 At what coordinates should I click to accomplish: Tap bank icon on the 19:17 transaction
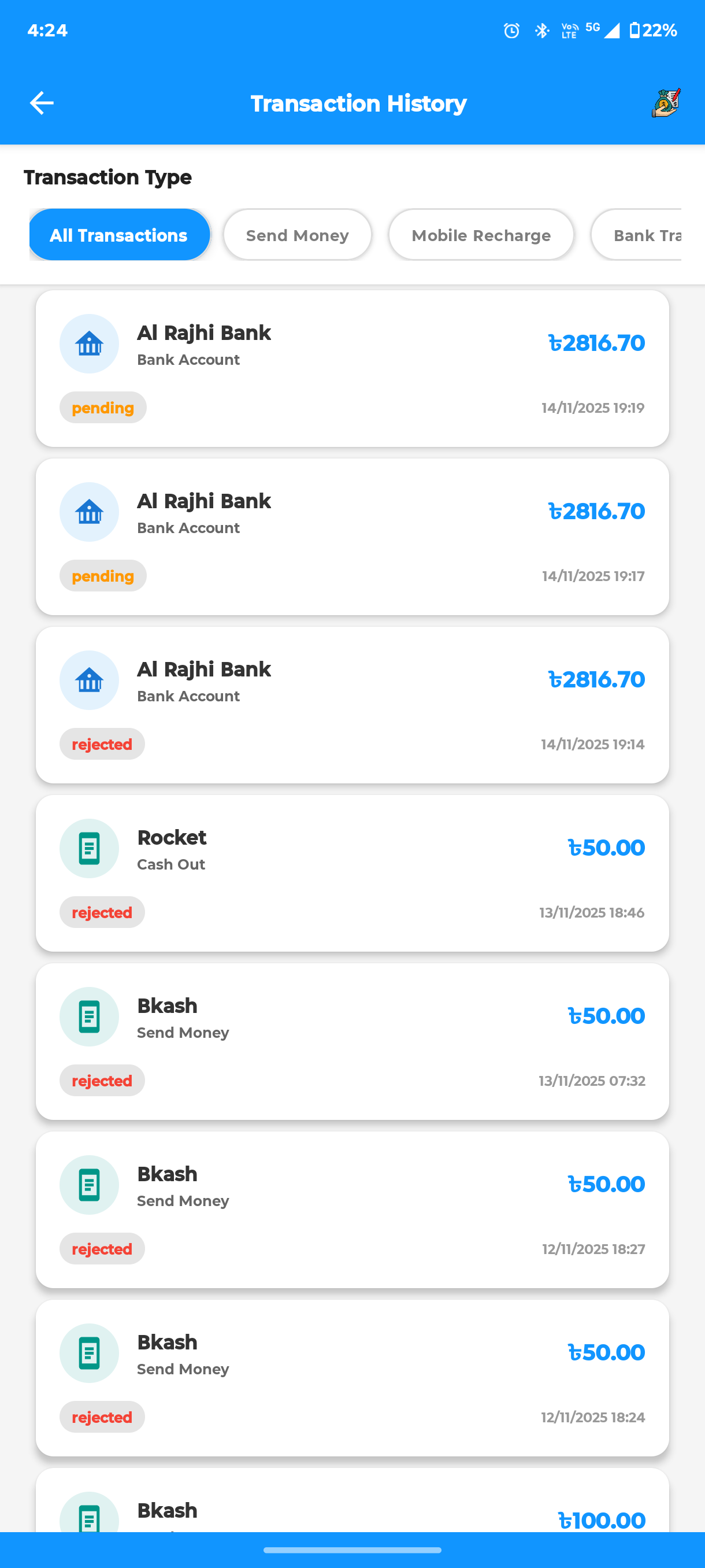(x=89, y=512)
